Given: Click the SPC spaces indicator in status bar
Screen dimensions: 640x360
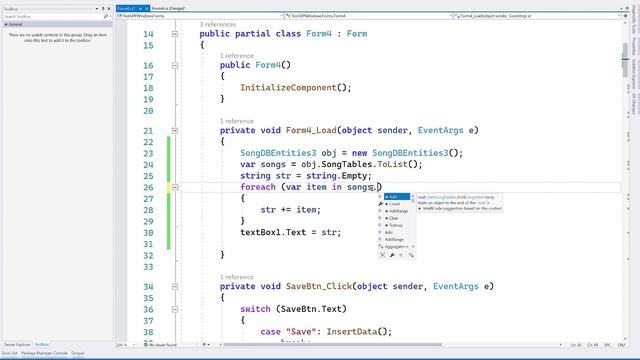Looking at the screenshot, I should (607, 345).
